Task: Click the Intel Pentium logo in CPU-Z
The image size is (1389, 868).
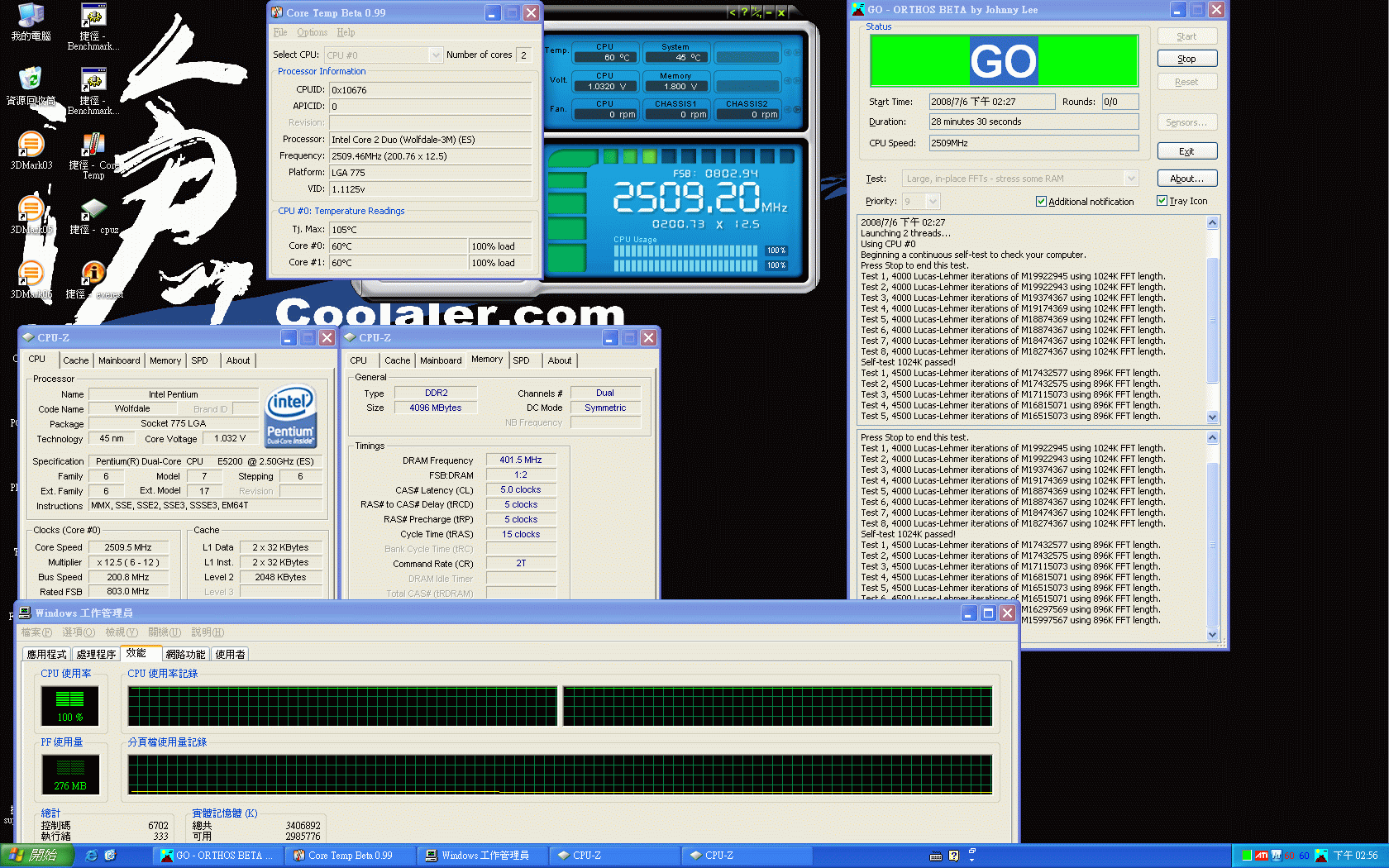Action: tap(290, 417)
